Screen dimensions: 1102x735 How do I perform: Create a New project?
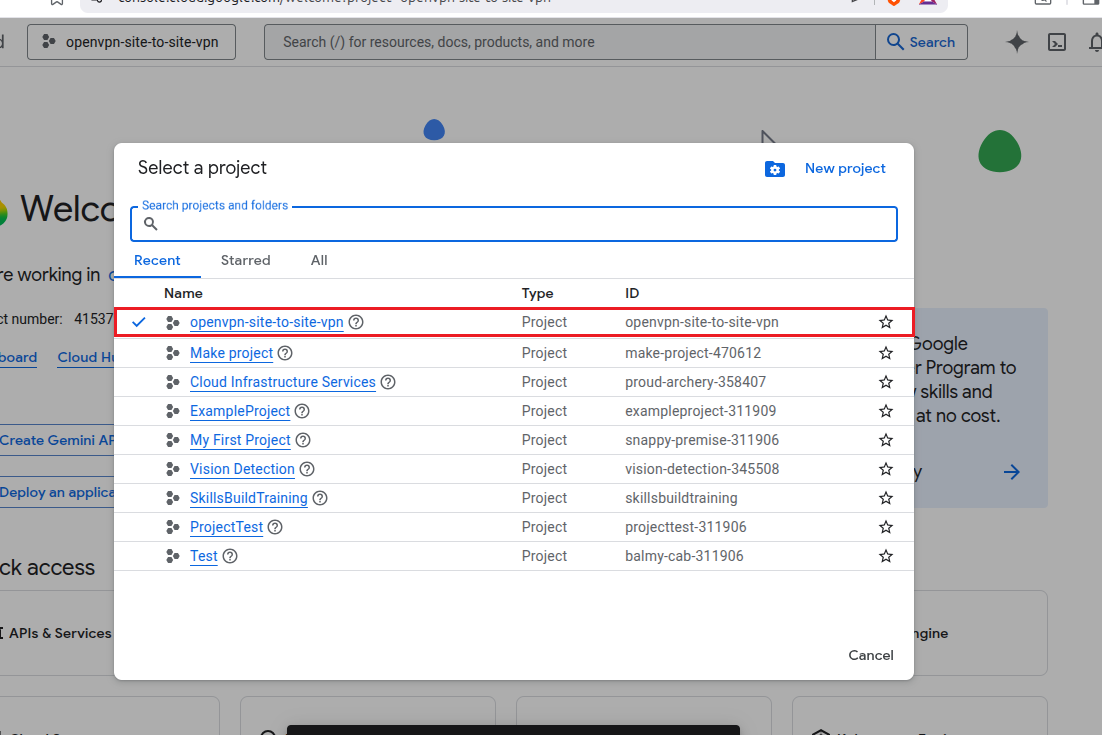(845, 169)
